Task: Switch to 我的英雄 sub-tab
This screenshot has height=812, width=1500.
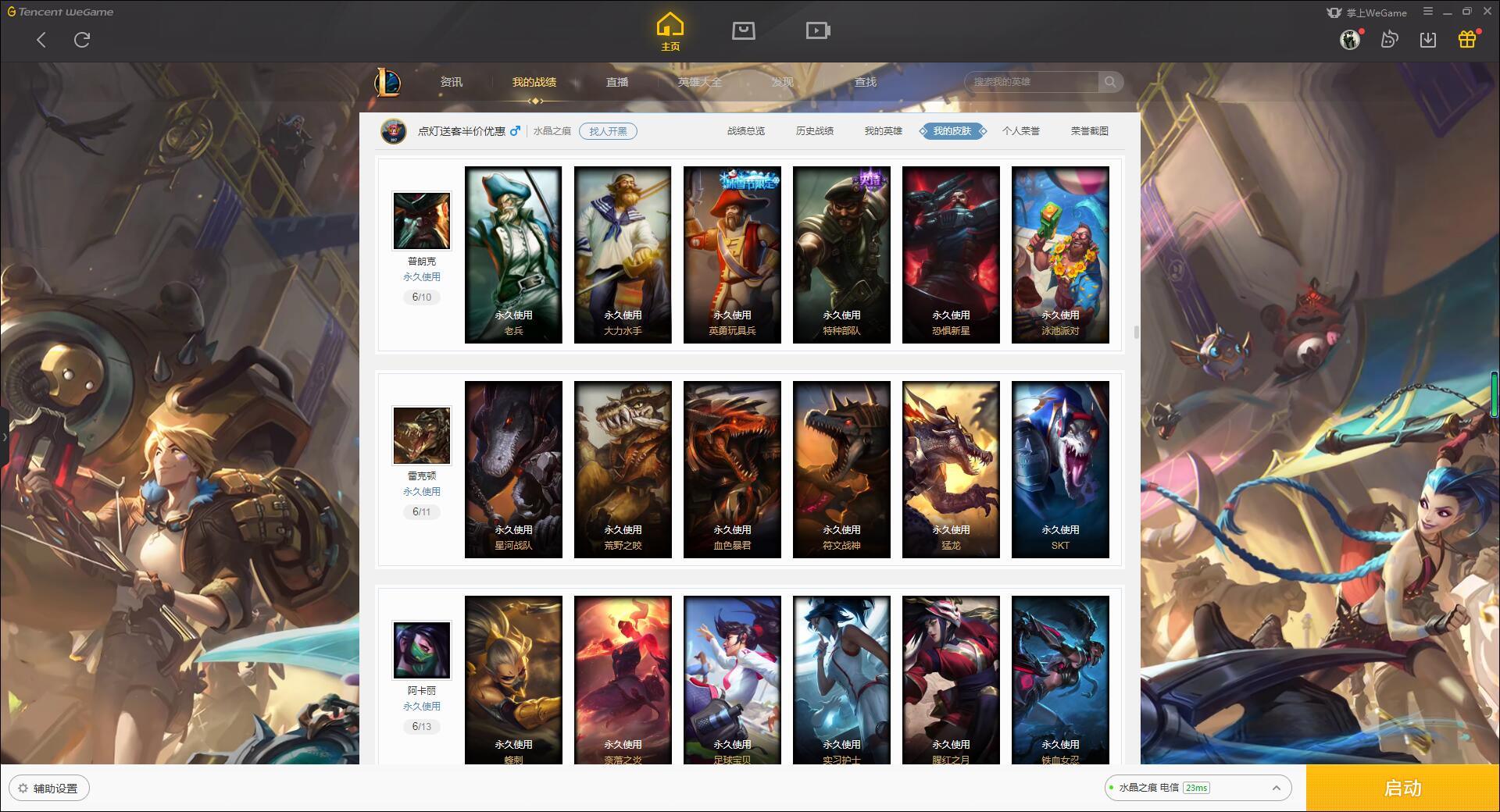Action: (884, 131)
